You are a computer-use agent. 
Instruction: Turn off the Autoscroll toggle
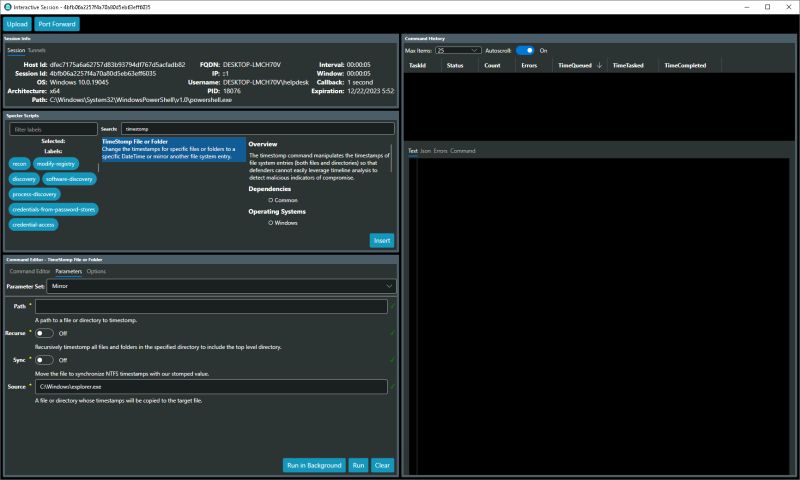pos(525,50)
